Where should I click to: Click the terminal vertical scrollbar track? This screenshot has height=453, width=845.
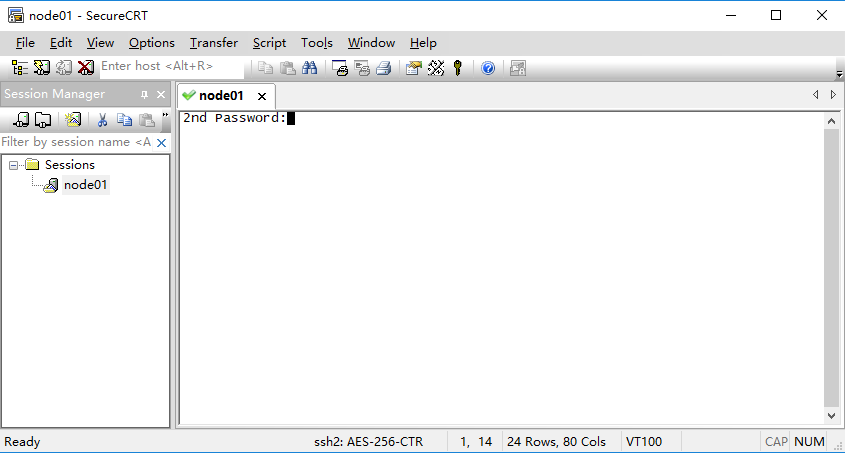tap(832, 268)
